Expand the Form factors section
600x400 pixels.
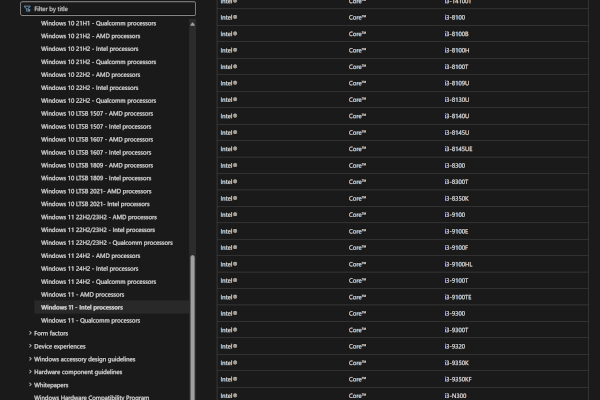point(50,333)
